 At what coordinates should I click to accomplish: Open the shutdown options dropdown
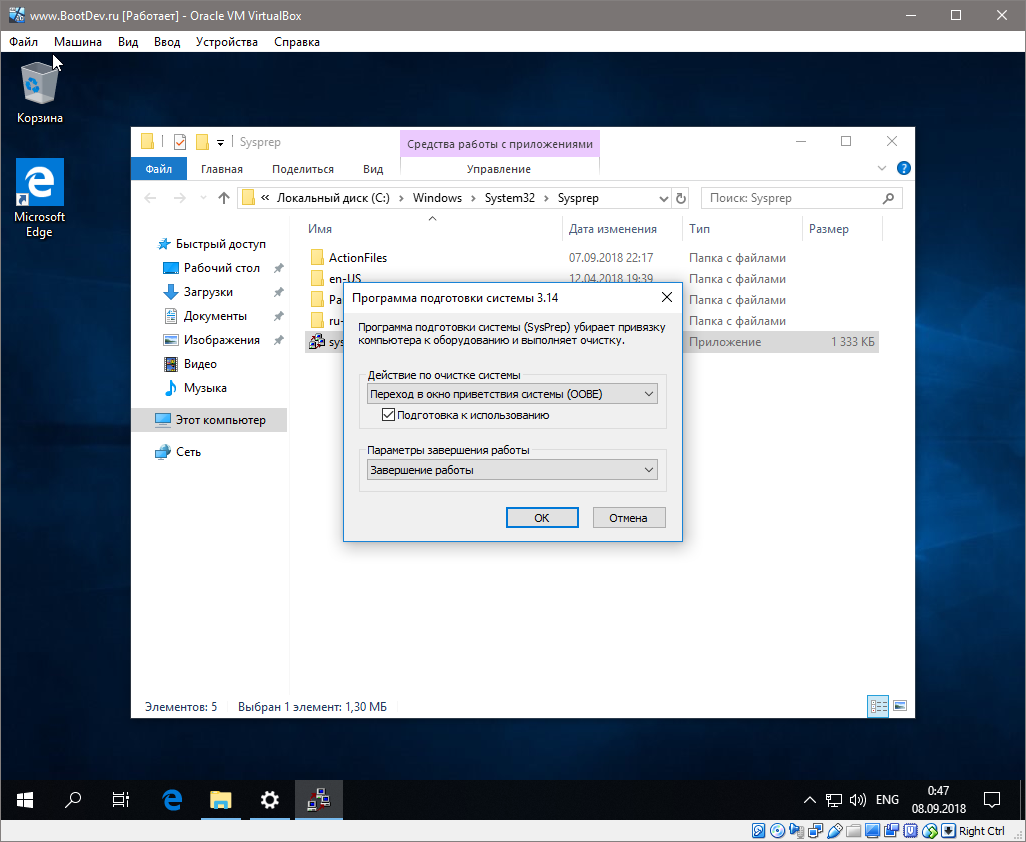512,470
